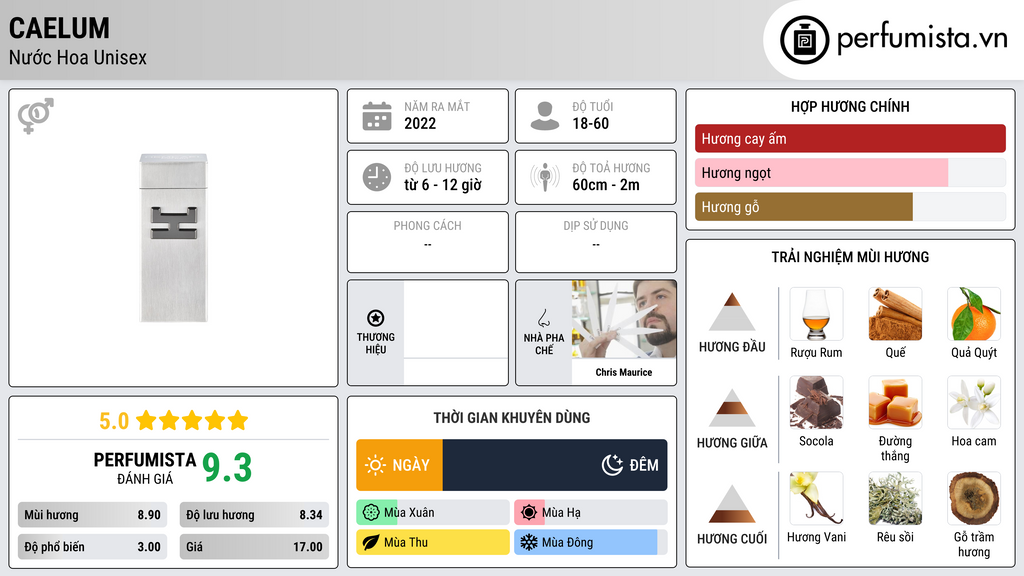This screenshot has width=1024, height=576.
Task: Click the Hương cuối pyramid icon
Action: click(731, 504)
